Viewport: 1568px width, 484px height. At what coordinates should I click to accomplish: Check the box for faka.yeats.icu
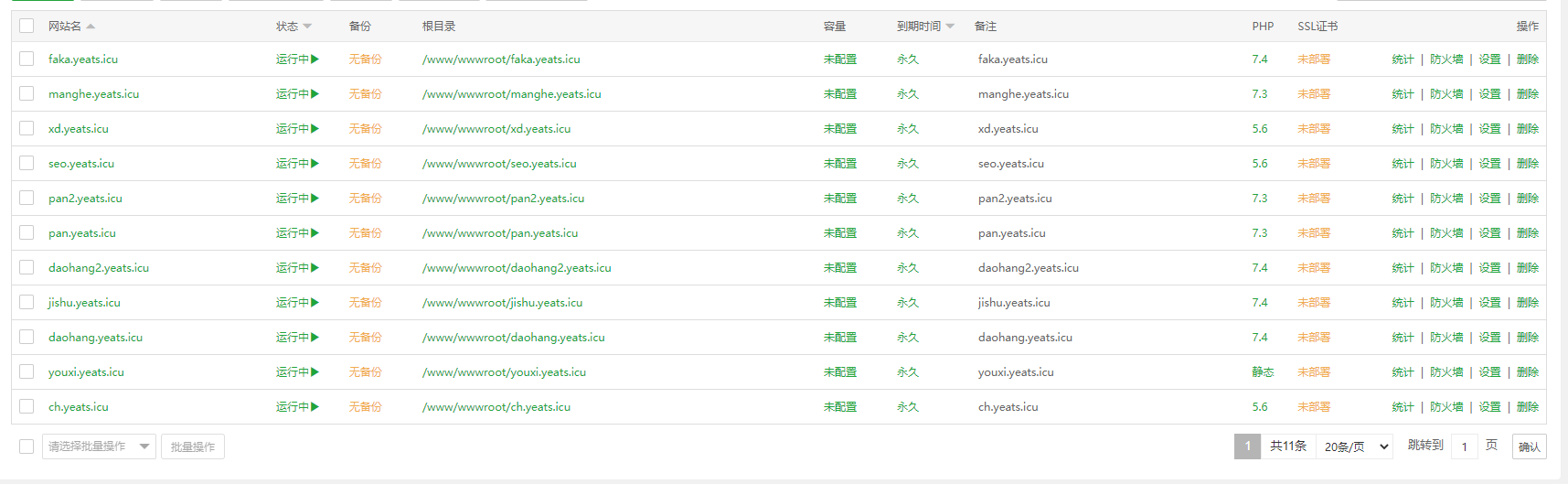point(27,59)
